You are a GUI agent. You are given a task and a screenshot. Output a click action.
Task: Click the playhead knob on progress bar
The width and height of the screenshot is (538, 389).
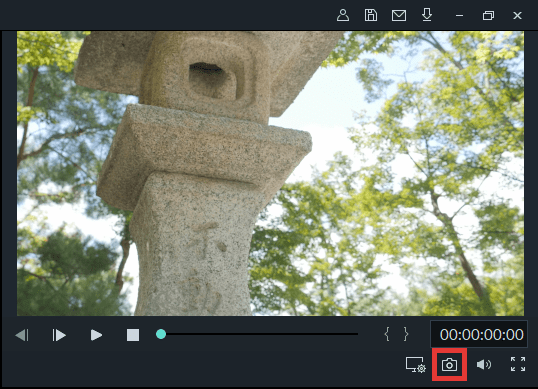tap(161, 334)
